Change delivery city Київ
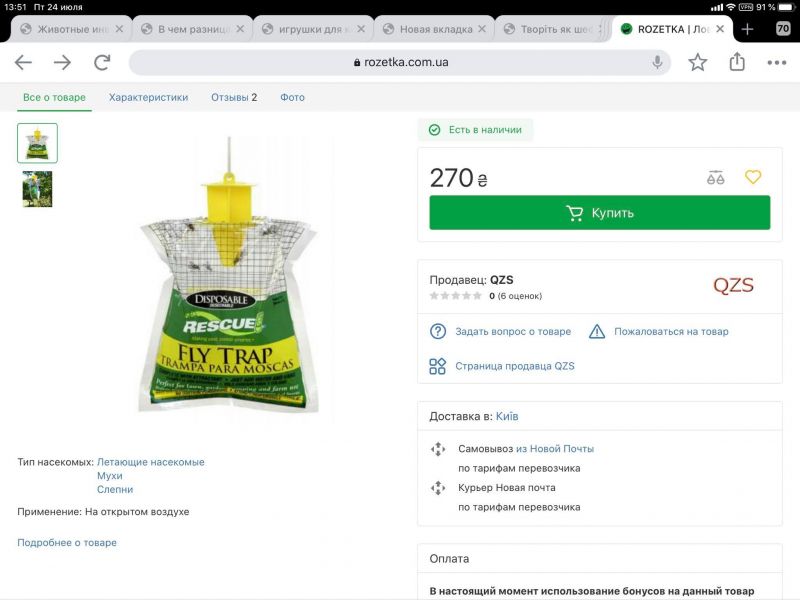This screenshot has height=600, width=800. pos(507,416)
